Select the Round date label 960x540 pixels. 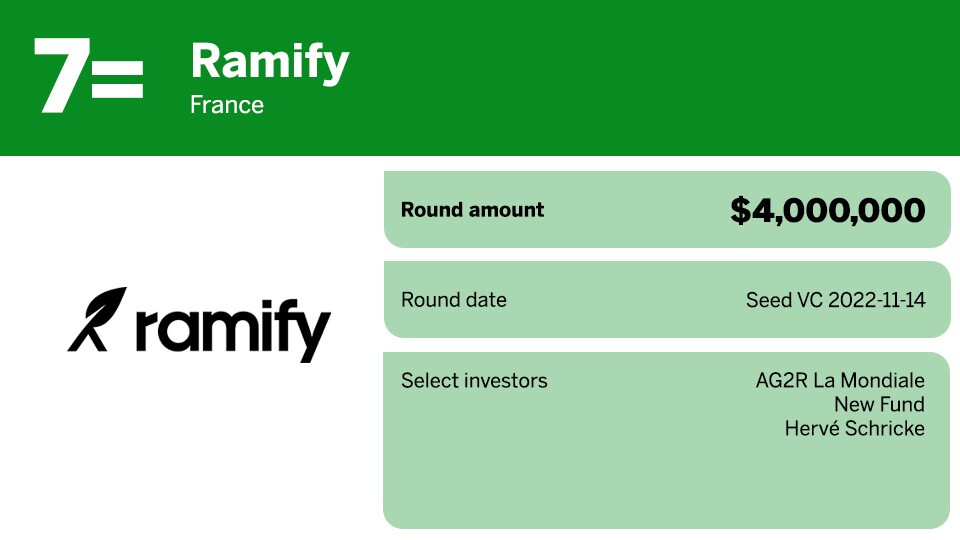click(454, 300)
